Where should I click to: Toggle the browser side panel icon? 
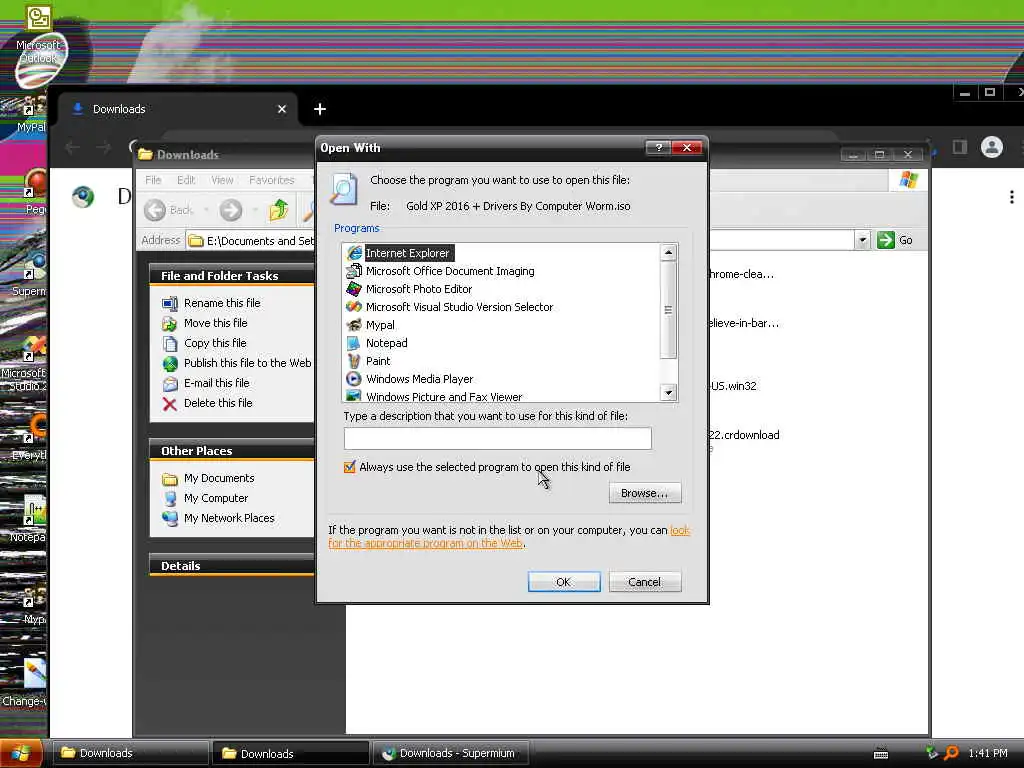point(959,147)
